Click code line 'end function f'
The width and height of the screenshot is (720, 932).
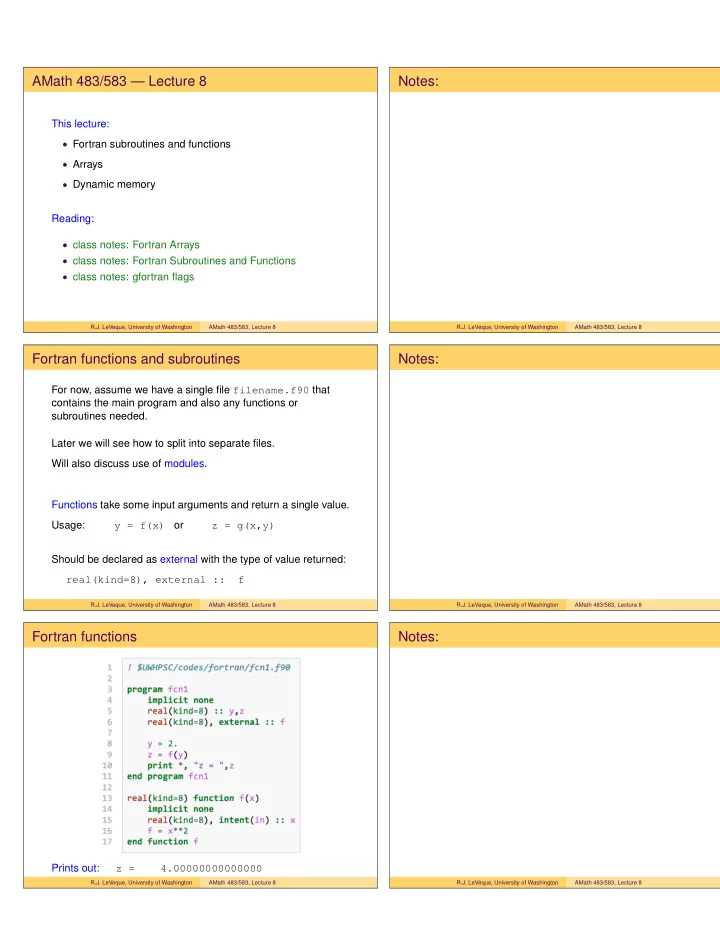tap(162, 842)
